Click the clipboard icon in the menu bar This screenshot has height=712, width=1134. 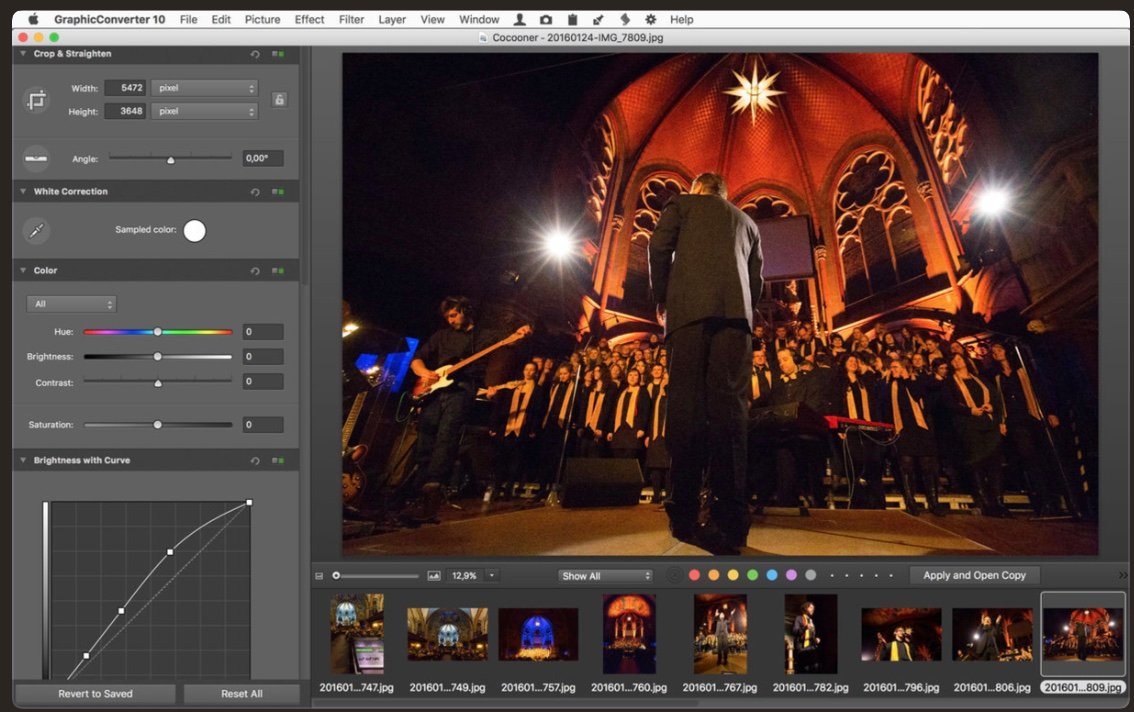point(572,20)
